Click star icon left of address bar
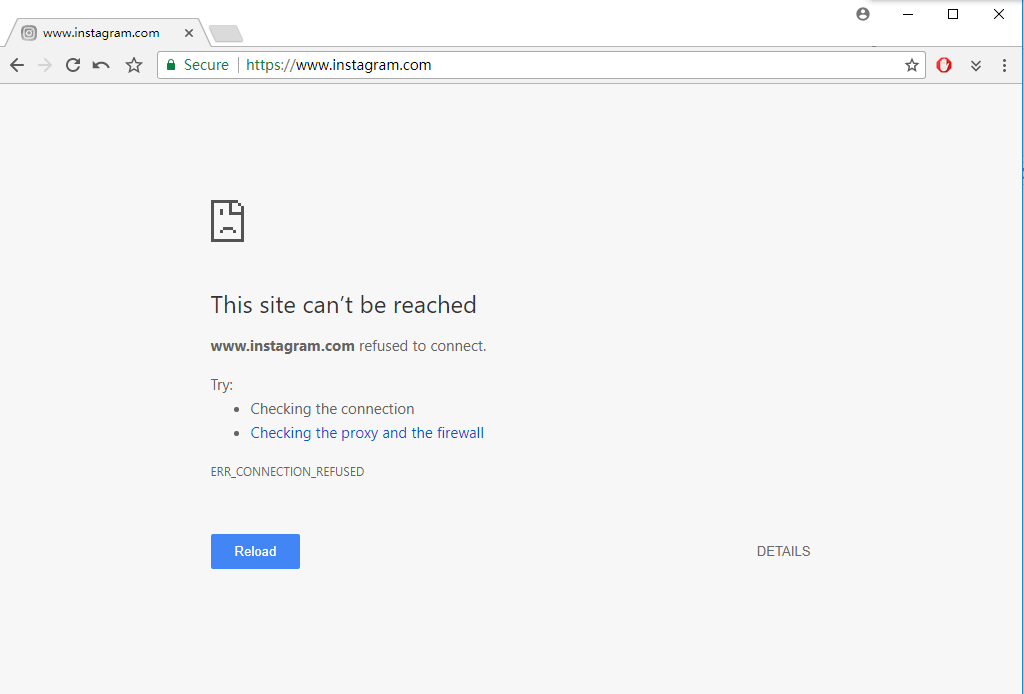Screen dimensions: 1024x694 [134, 65]
